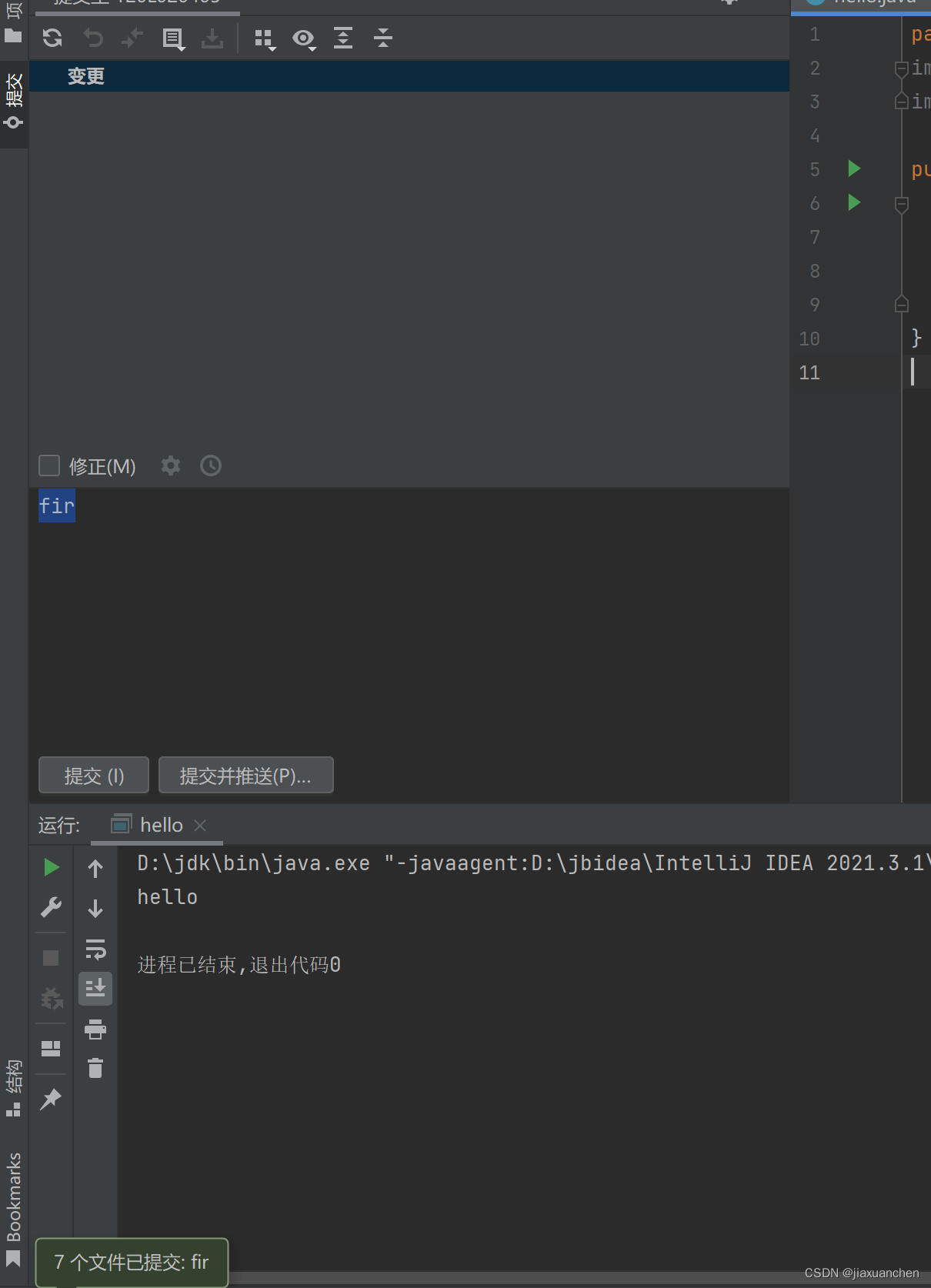Click the 提交 (I) commit button
This screenshot has width=931, height=1288.
(94, 775)
